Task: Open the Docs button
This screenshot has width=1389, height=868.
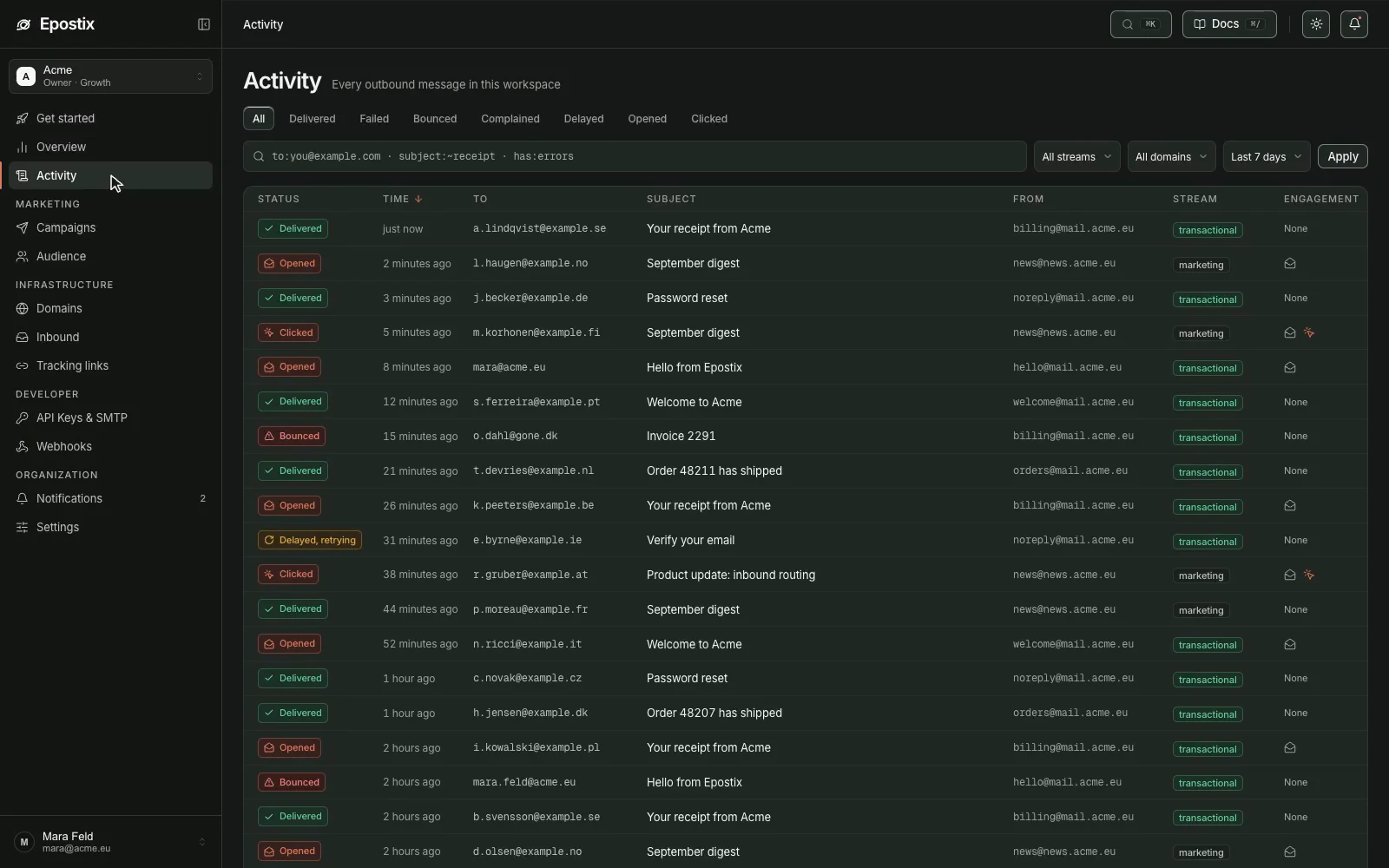Action: [x=1229, y=24]
